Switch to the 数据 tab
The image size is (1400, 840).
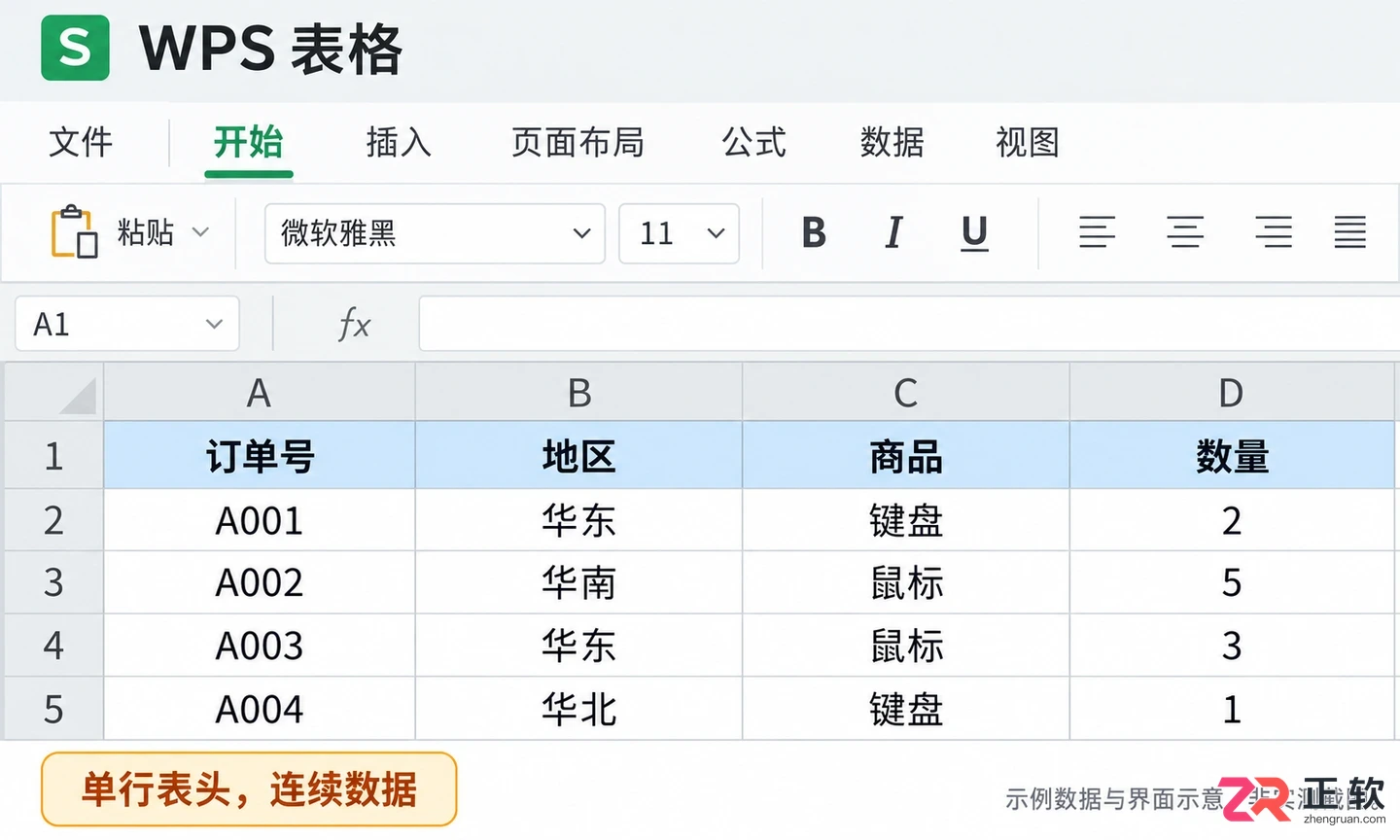[x=892, y=142]
